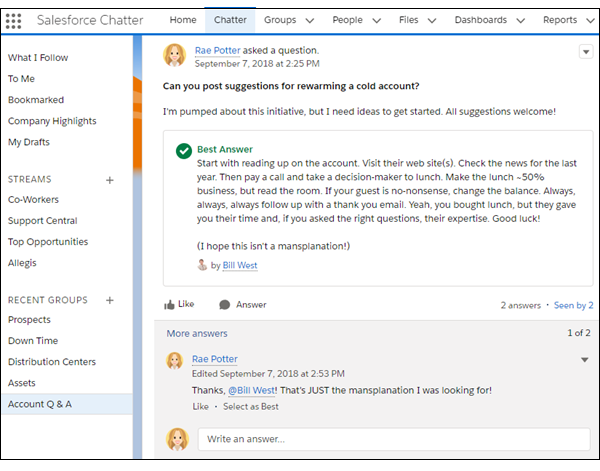Click the avatar beside Write an answer
The height and width of the screenshot is (471, 600).
(x=177, y=439)
